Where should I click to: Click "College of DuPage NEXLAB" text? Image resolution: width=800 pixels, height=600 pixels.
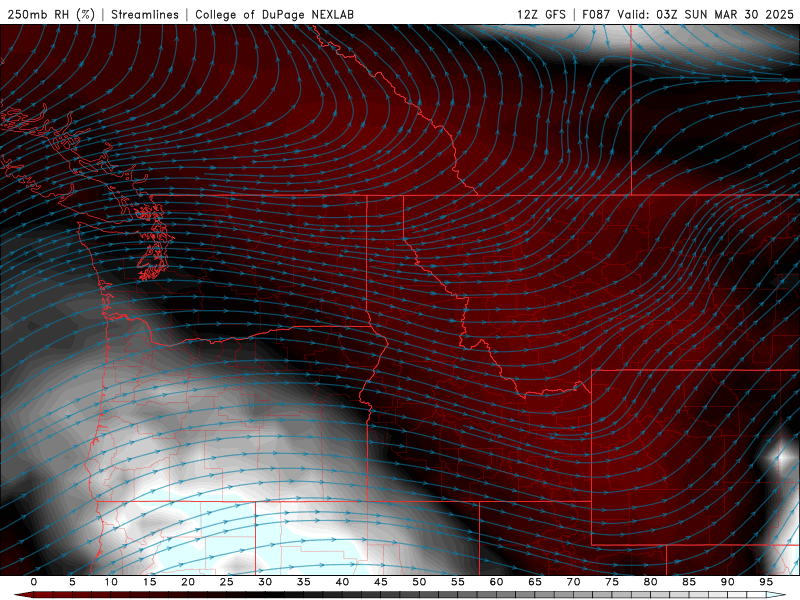coord(274,14)
